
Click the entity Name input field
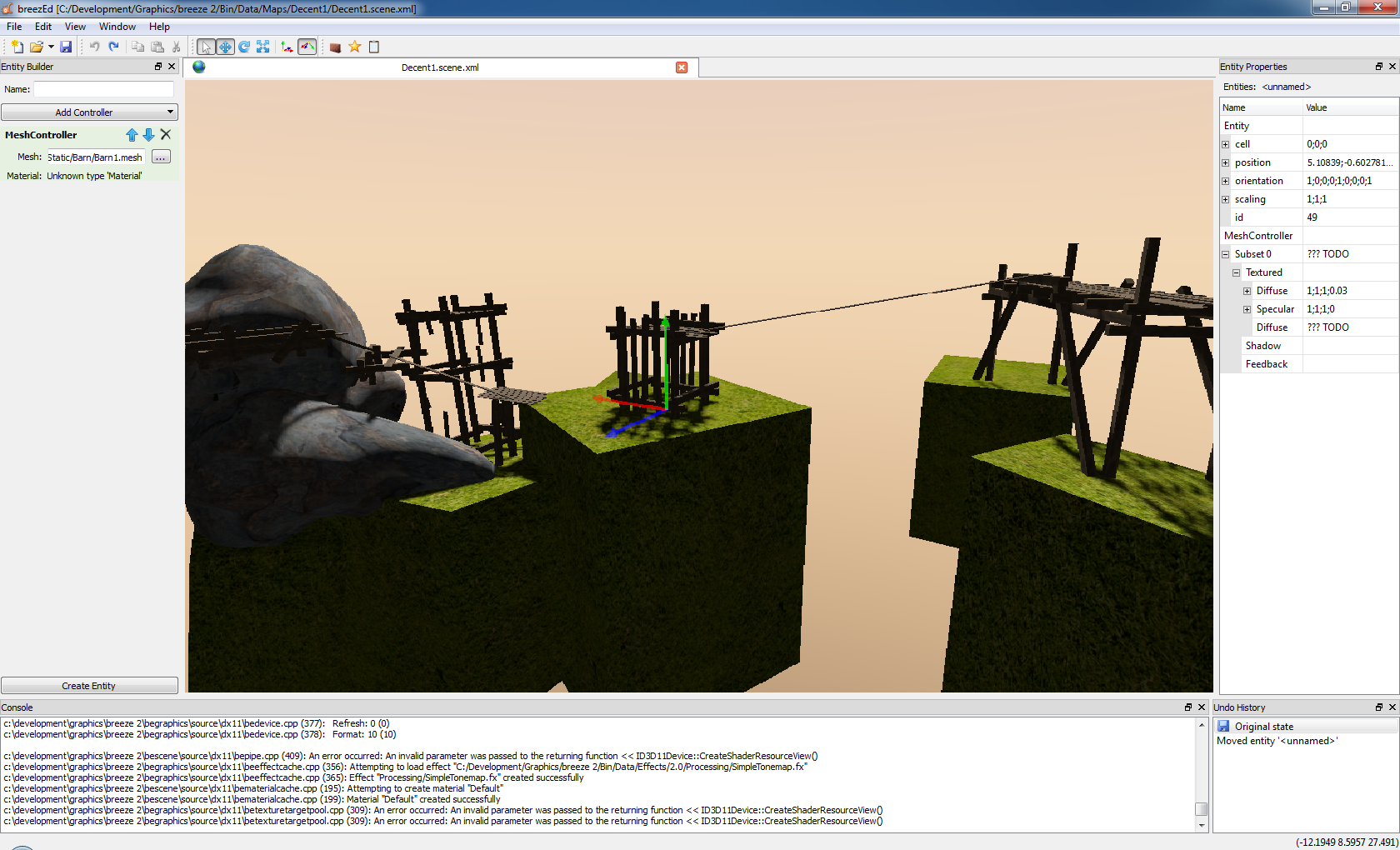point(103,89)
